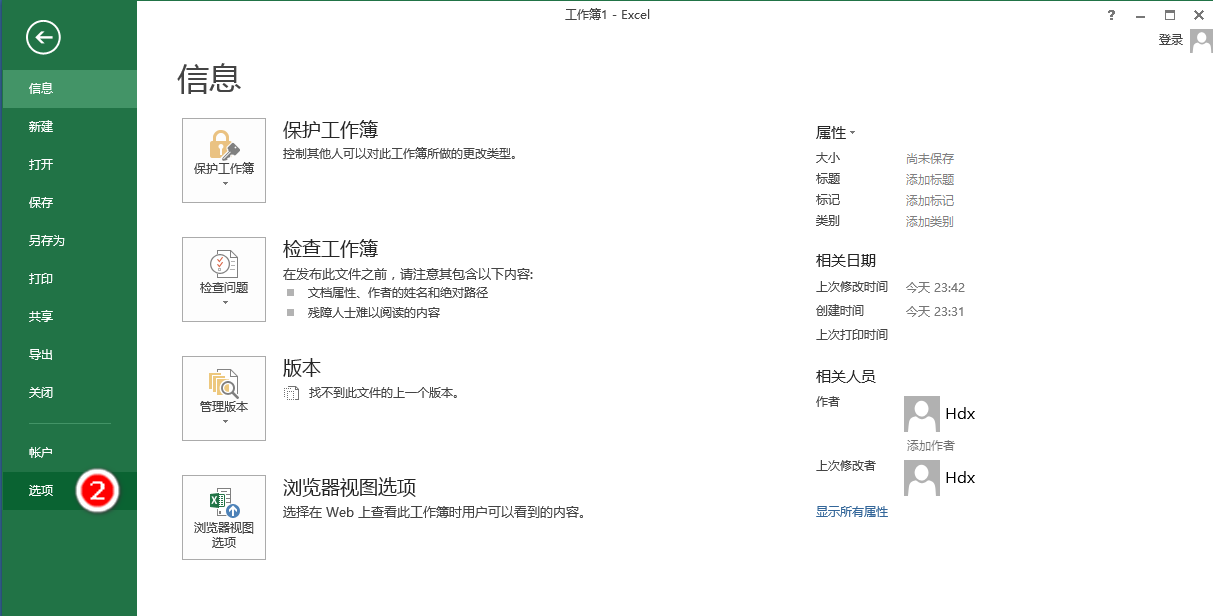Go back using the circled arrow
This screenshot has height=616, width=1213.
coord(44,38)
